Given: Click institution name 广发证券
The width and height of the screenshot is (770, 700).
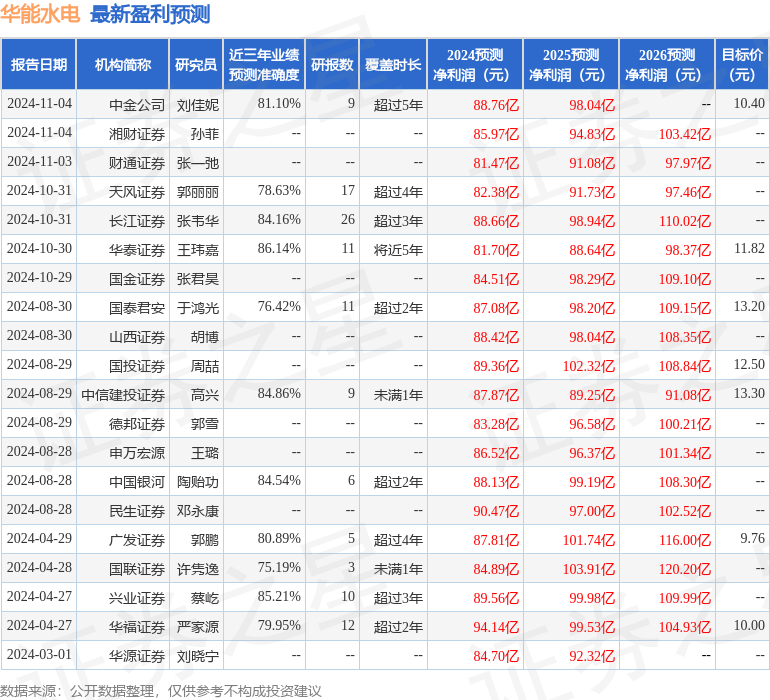Looking at the screenshot, I should pyautogui.click(x=137, y=539).
